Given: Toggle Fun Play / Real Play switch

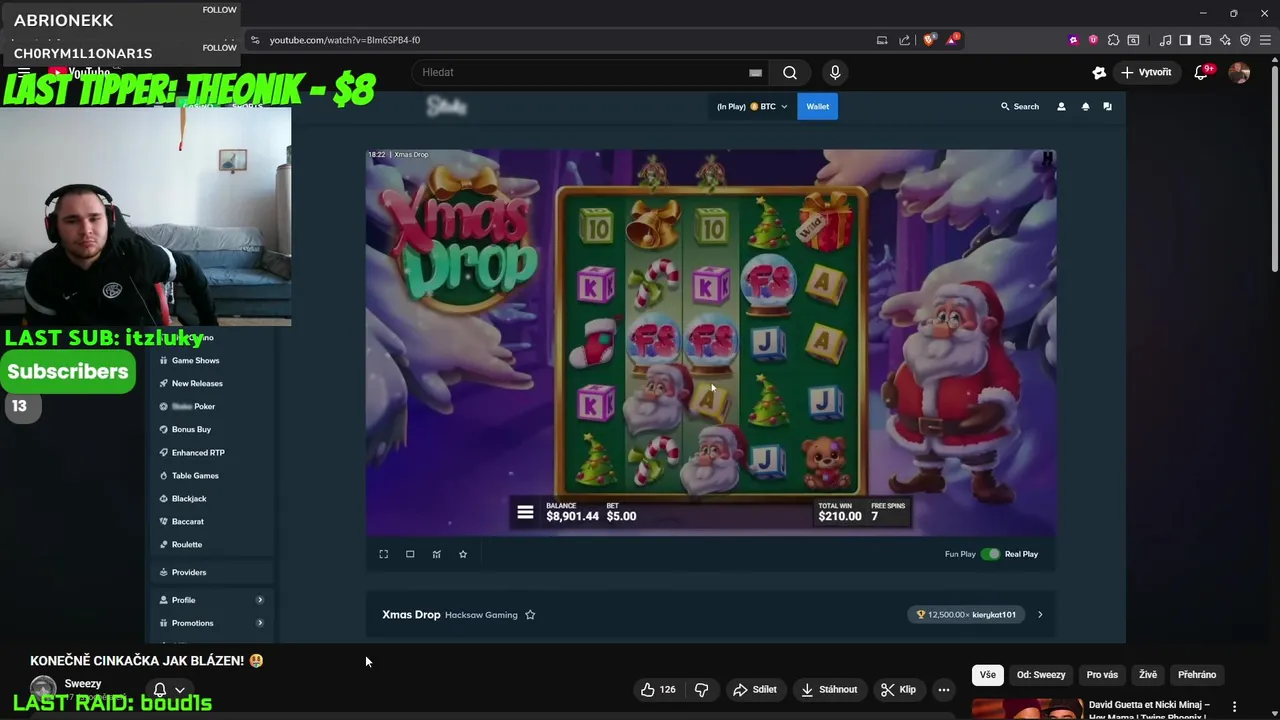Looking at the screenshot, I should coord(990,554).
